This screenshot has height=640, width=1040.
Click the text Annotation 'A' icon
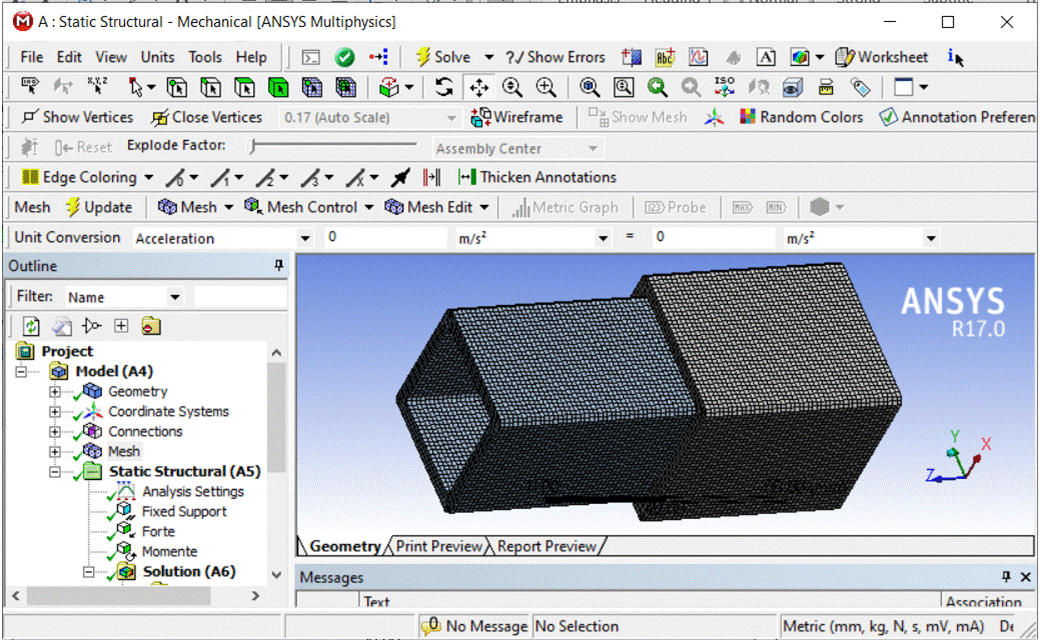pos(766,58)
